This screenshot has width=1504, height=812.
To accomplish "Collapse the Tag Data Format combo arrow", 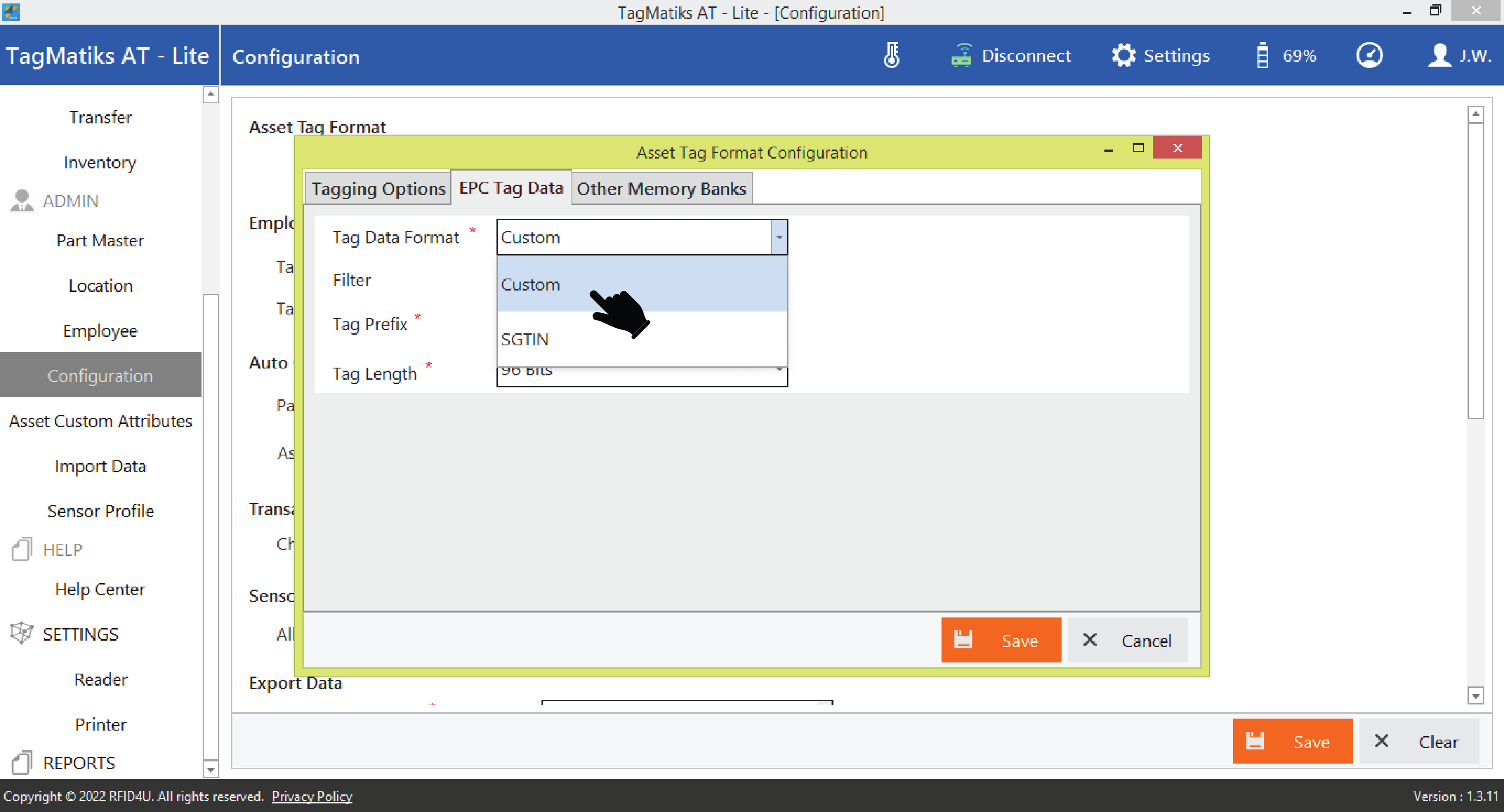I will 779,237.
